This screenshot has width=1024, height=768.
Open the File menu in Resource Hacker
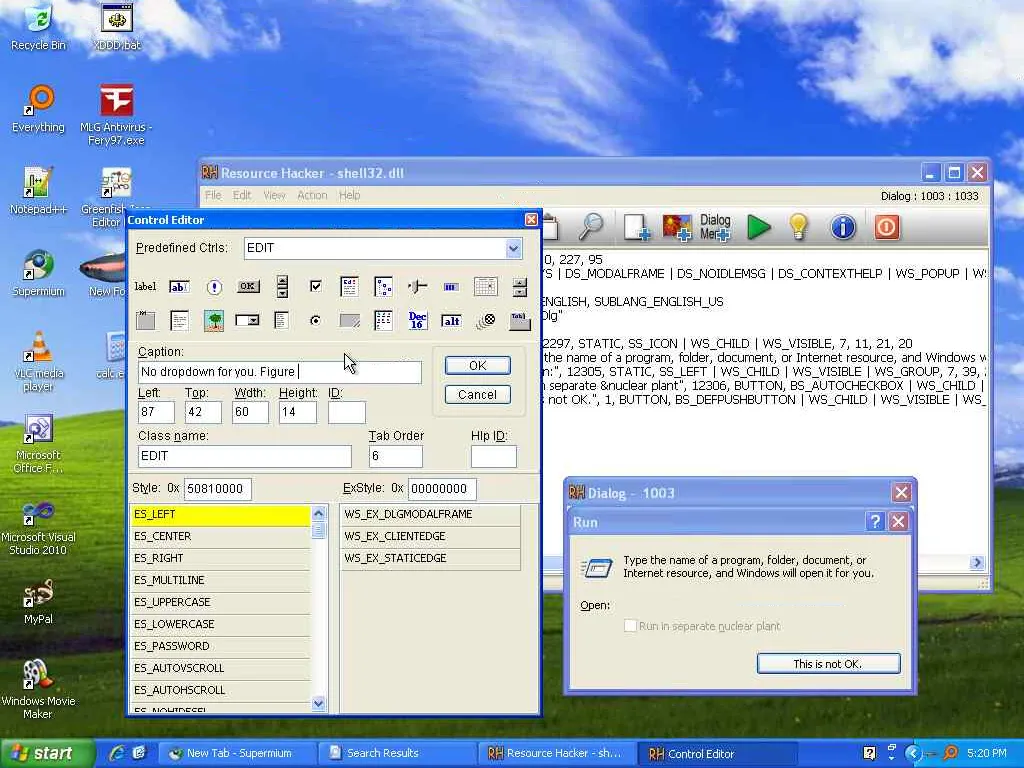(213, 195)
